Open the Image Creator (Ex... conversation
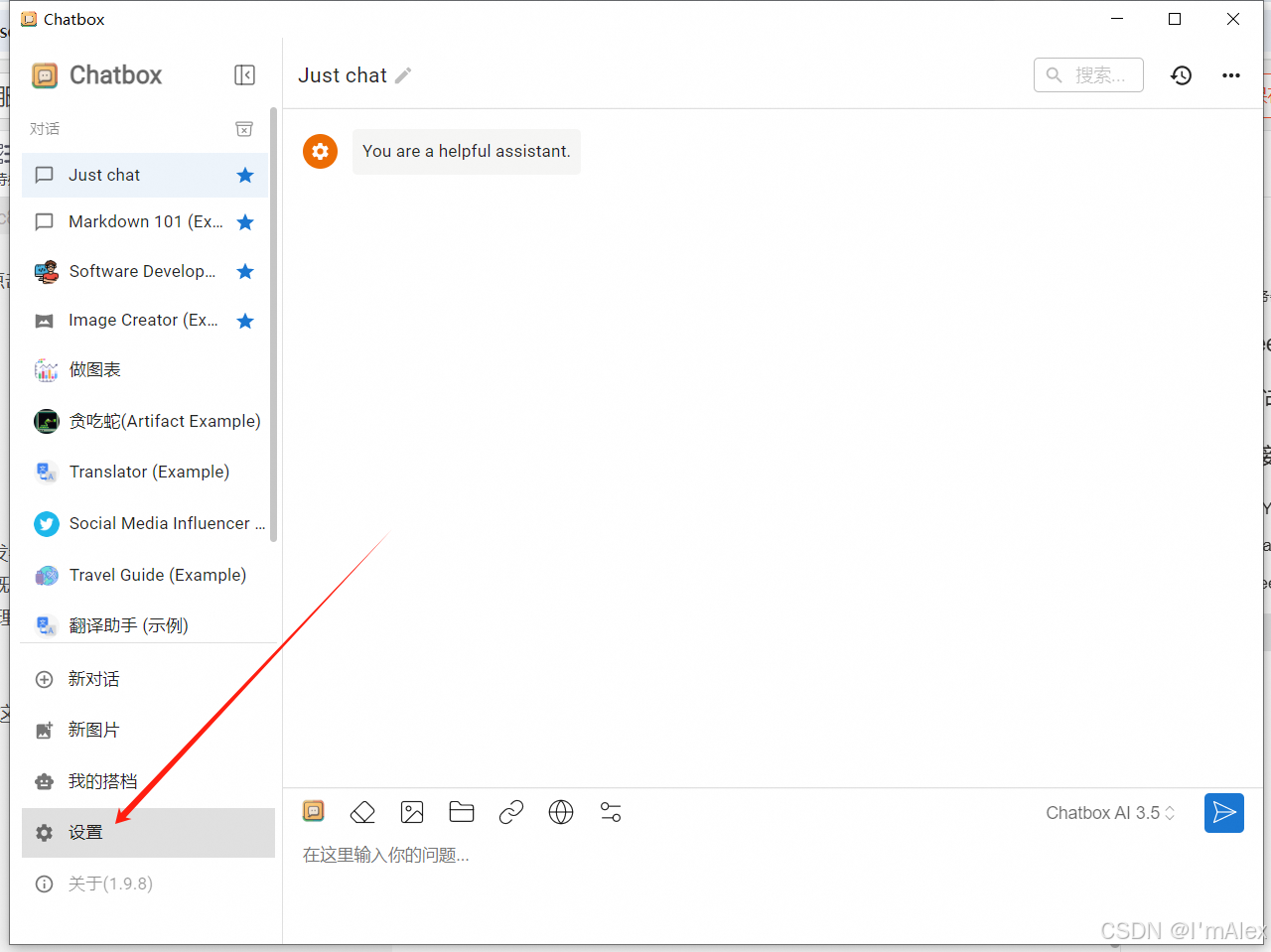 coord(145,321)
